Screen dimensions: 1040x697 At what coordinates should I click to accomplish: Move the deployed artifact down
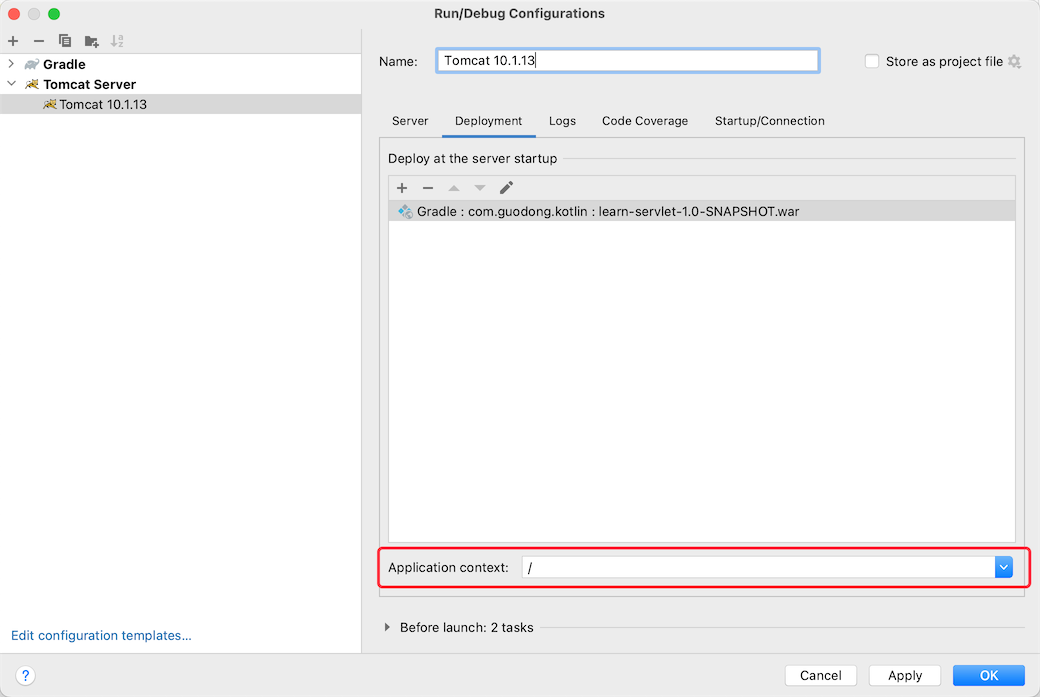coord(480,187)
